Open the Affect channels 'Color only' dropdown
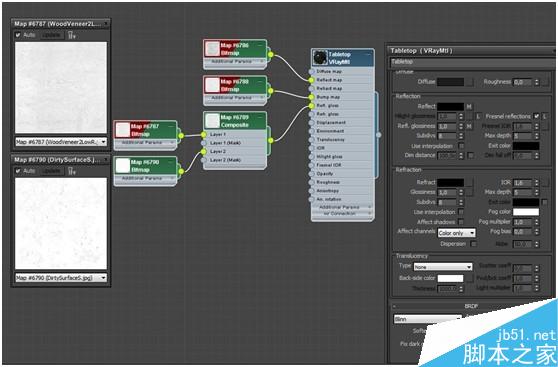 click(x=457, y=233)
